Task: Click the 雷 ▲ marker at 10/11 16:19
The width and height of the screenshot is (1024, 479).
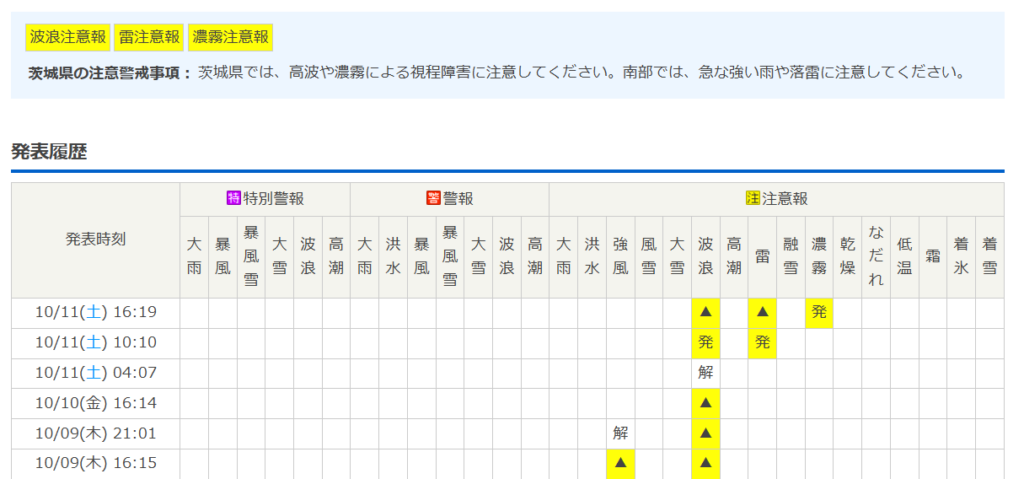Action: (762, 312)
